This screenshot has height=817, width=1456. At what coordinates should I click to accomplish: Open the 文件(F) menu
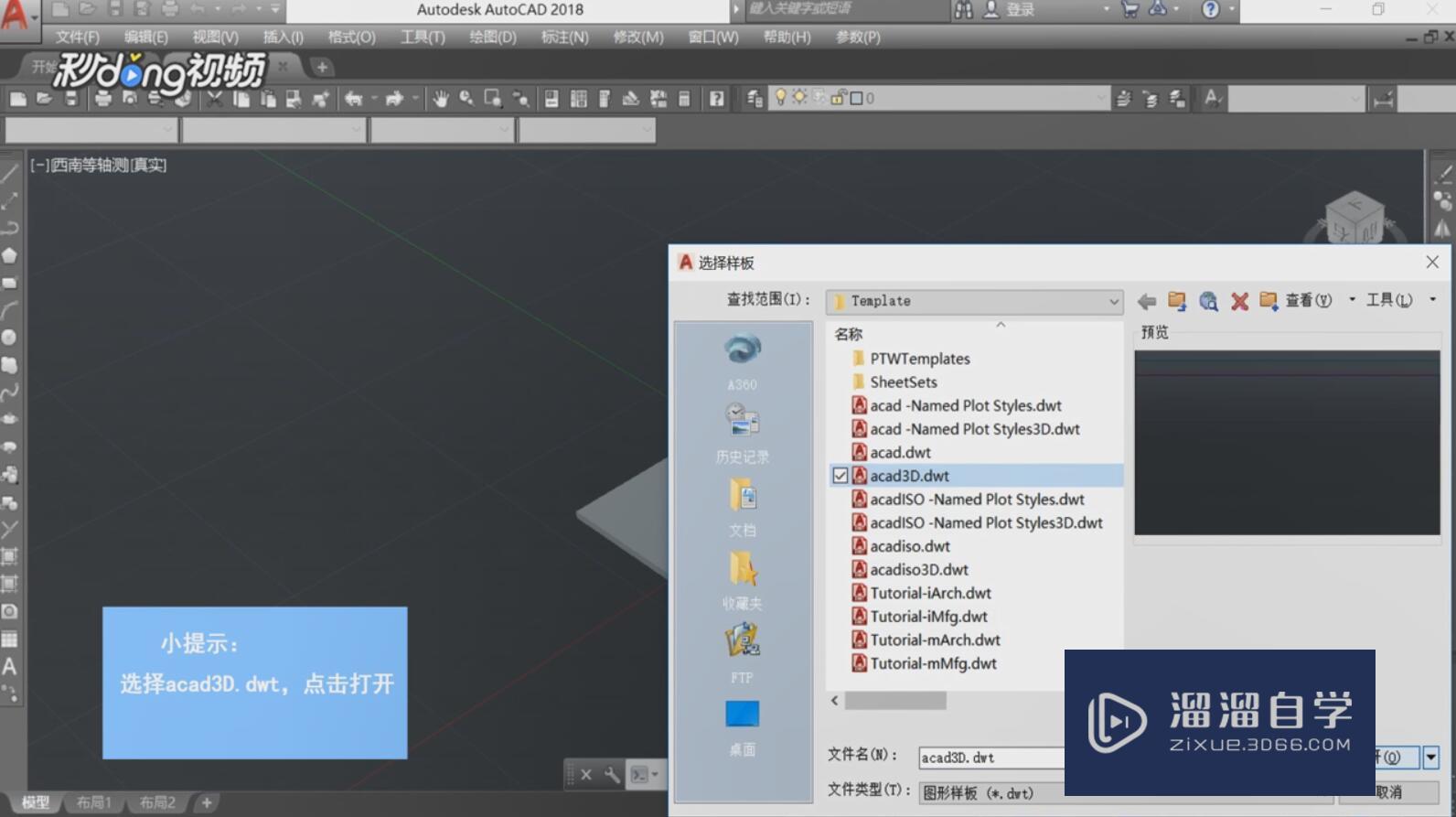tap(77, 38)
